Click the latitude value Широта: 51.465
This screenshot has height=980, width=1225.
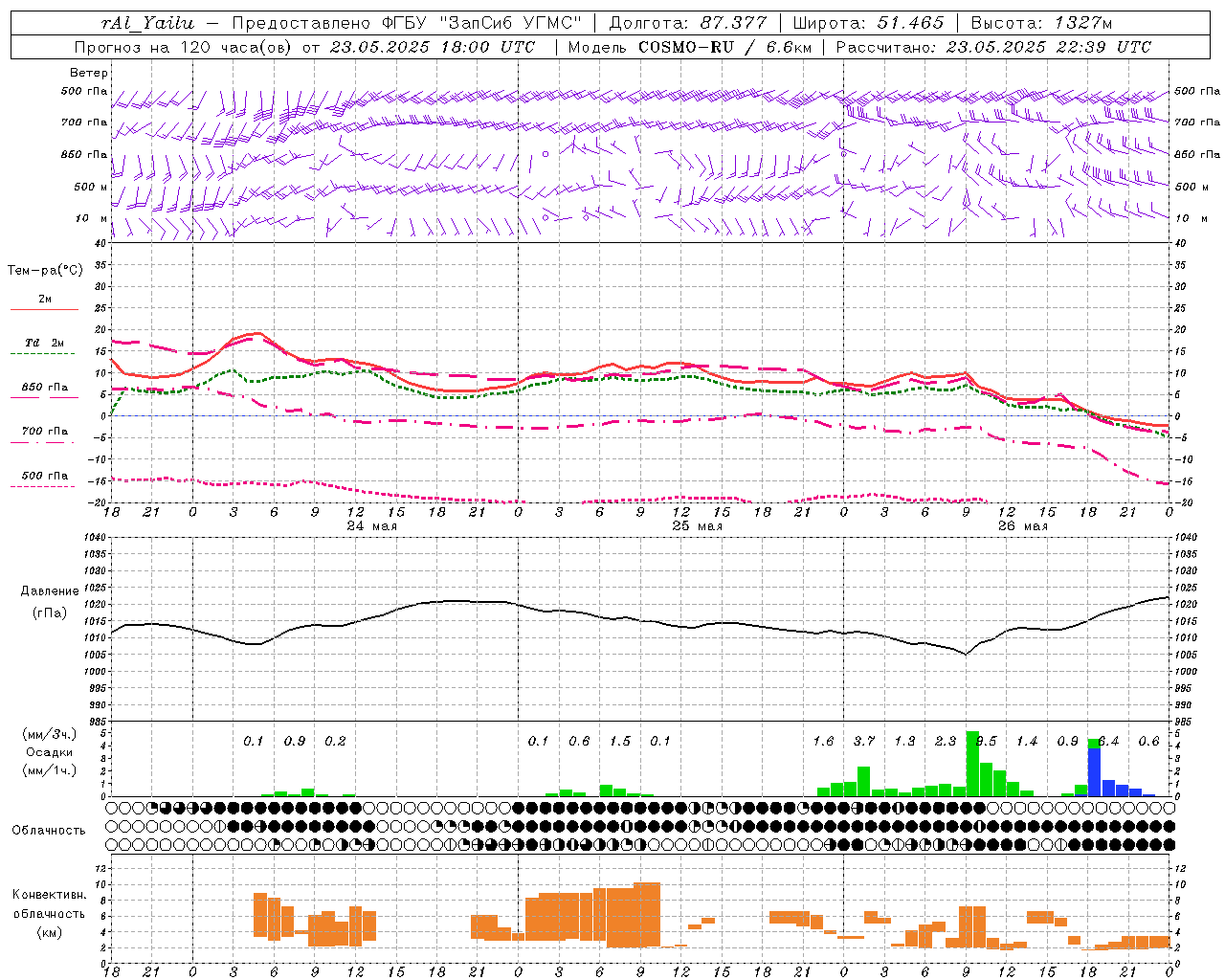point(868,23)
